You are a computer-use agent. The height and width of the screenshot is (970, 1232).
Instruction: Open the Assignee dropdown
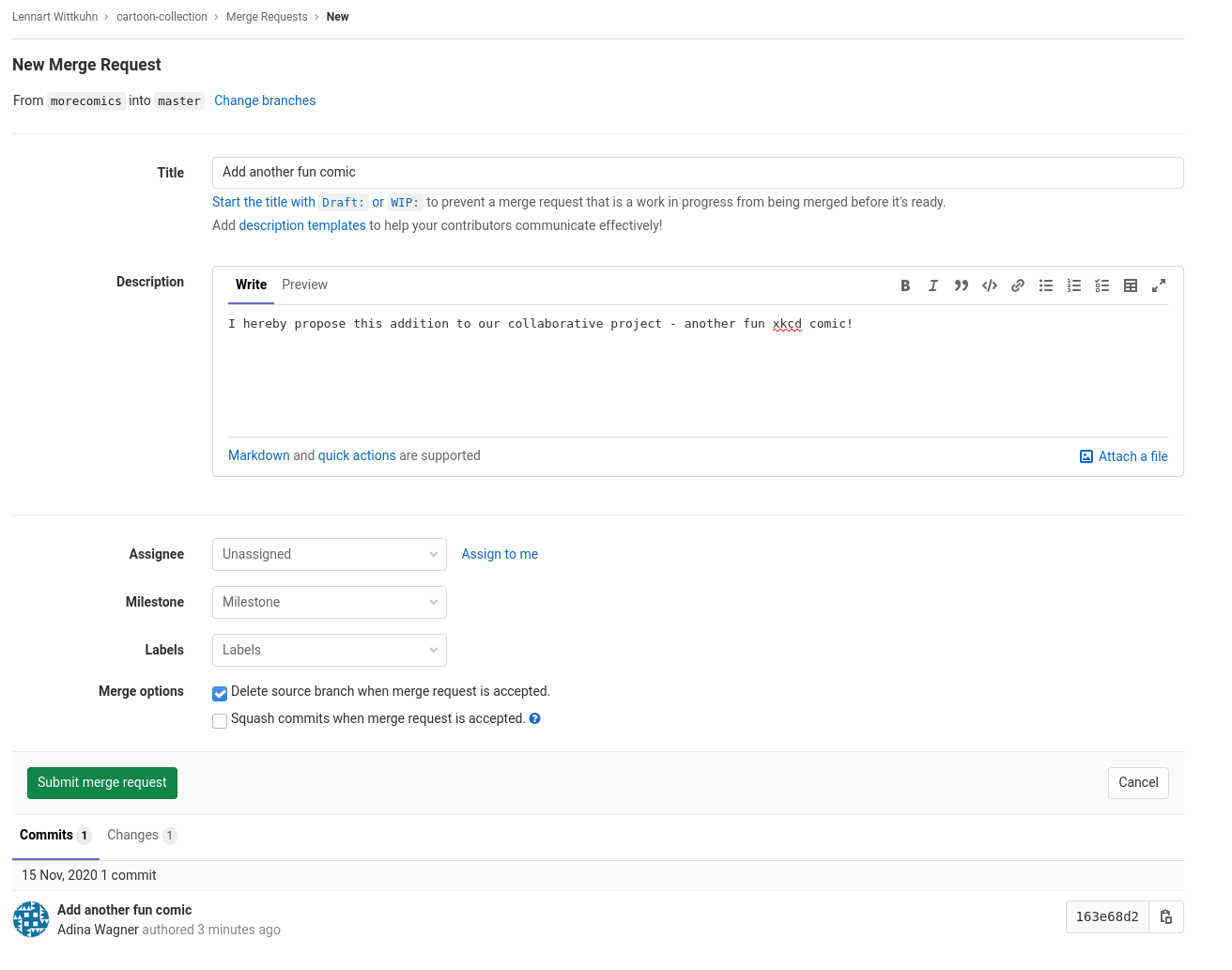329,554
